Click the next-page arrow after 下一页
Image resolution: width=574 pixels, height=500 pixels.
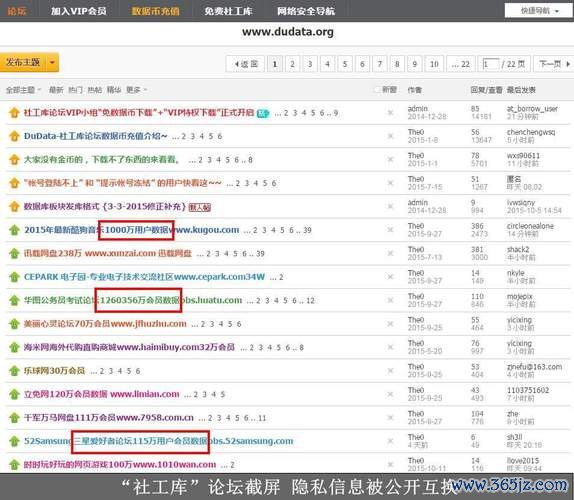[568, 64]
